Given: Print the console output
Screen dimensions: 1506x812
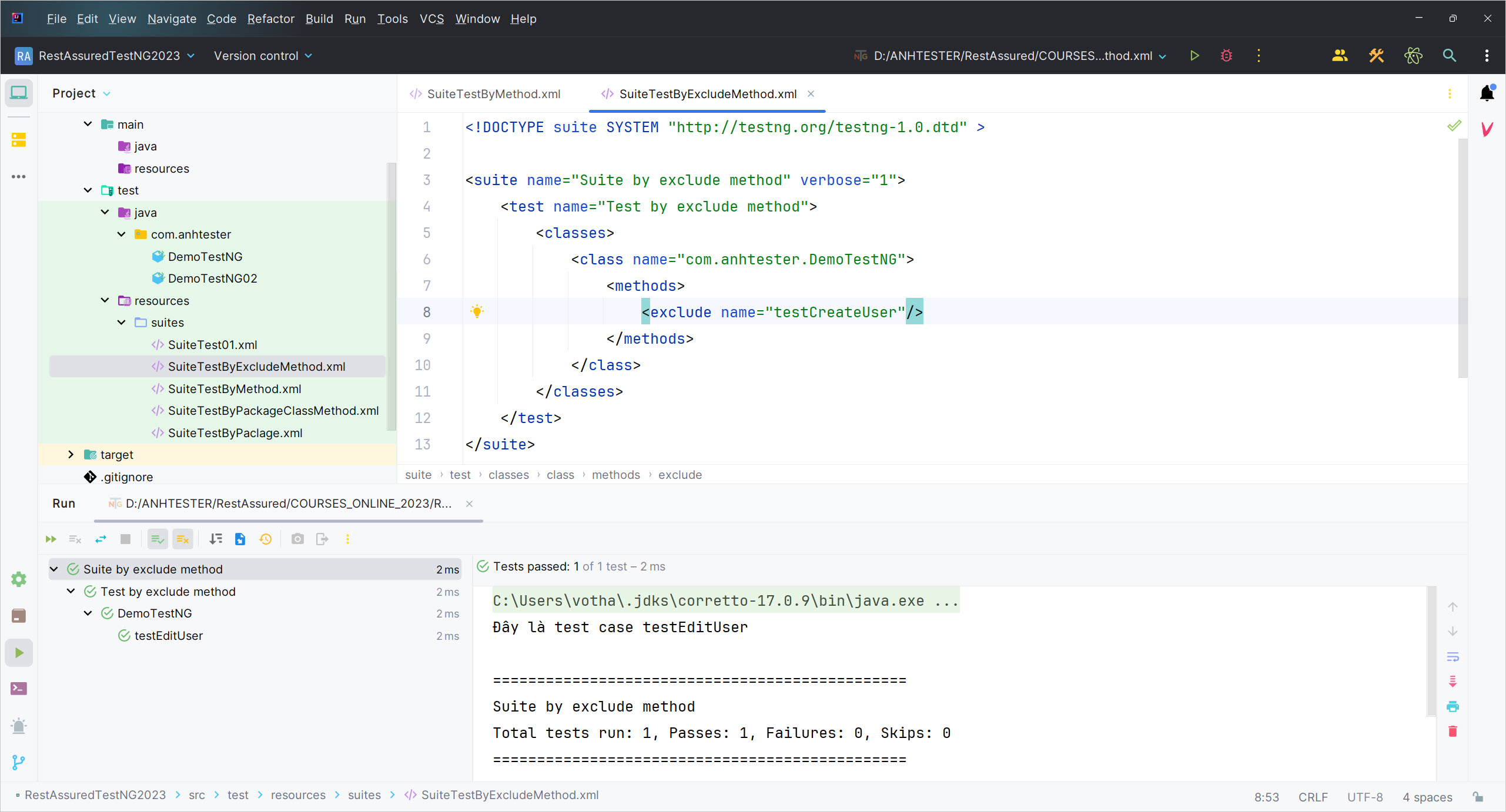Looking at the screenshot, I should click(1453, 707).
